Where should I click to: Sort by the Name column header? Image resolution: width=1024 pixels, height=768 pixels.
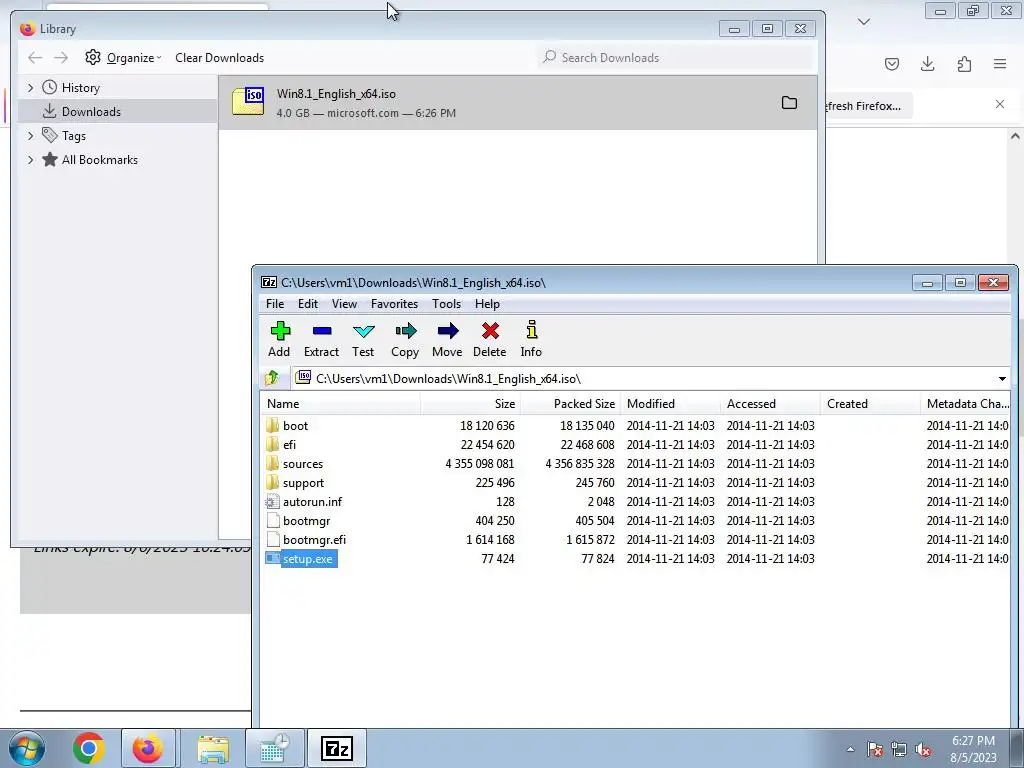click(x=340, y=404)
